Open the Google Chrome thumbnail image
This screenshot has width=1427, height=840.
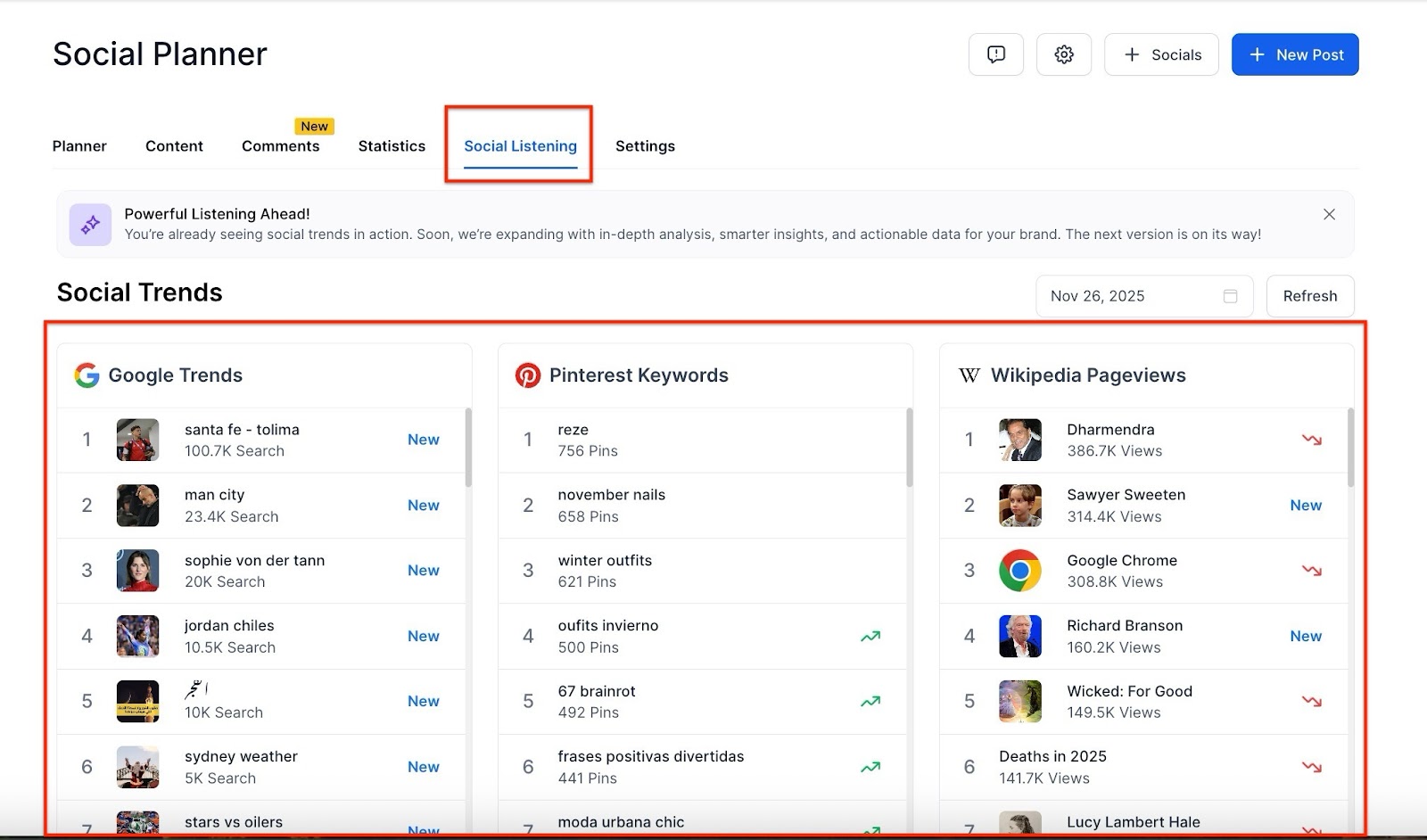click(1019, 571)
